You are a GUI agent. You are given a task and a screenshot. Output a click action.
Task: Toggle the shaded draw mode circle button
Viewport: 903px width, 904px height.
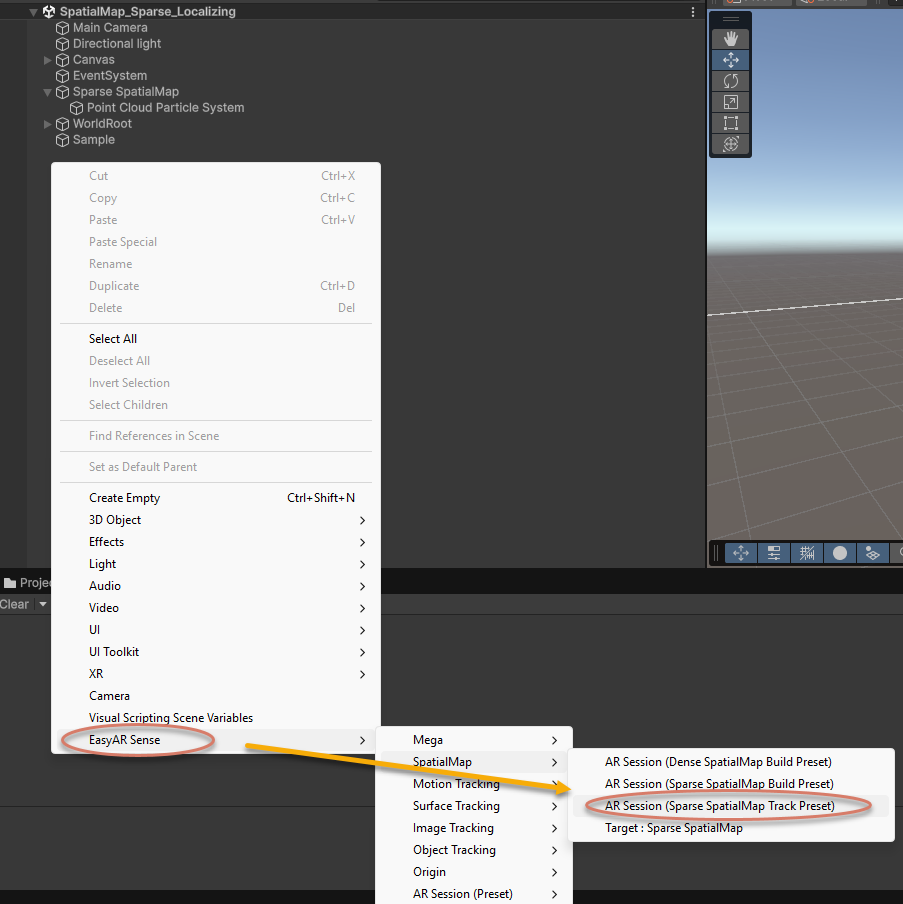pyautogui.click(x=840, y=553)
